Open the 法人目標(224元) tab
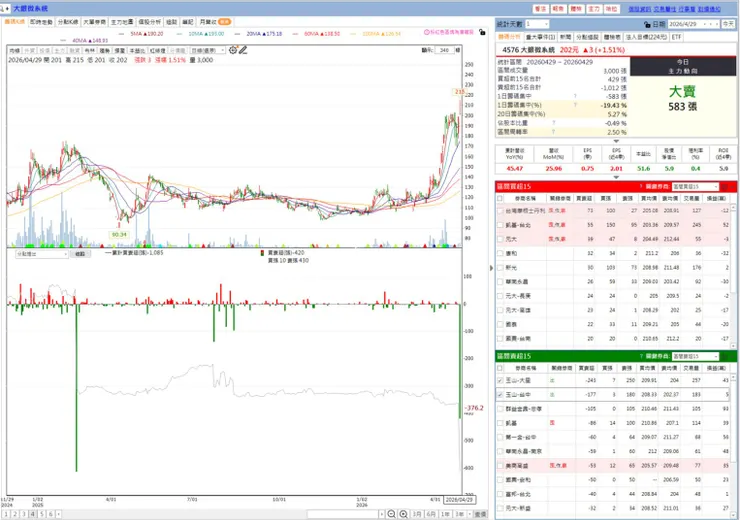Screen dimensions: 740x520 click(646, 37)
